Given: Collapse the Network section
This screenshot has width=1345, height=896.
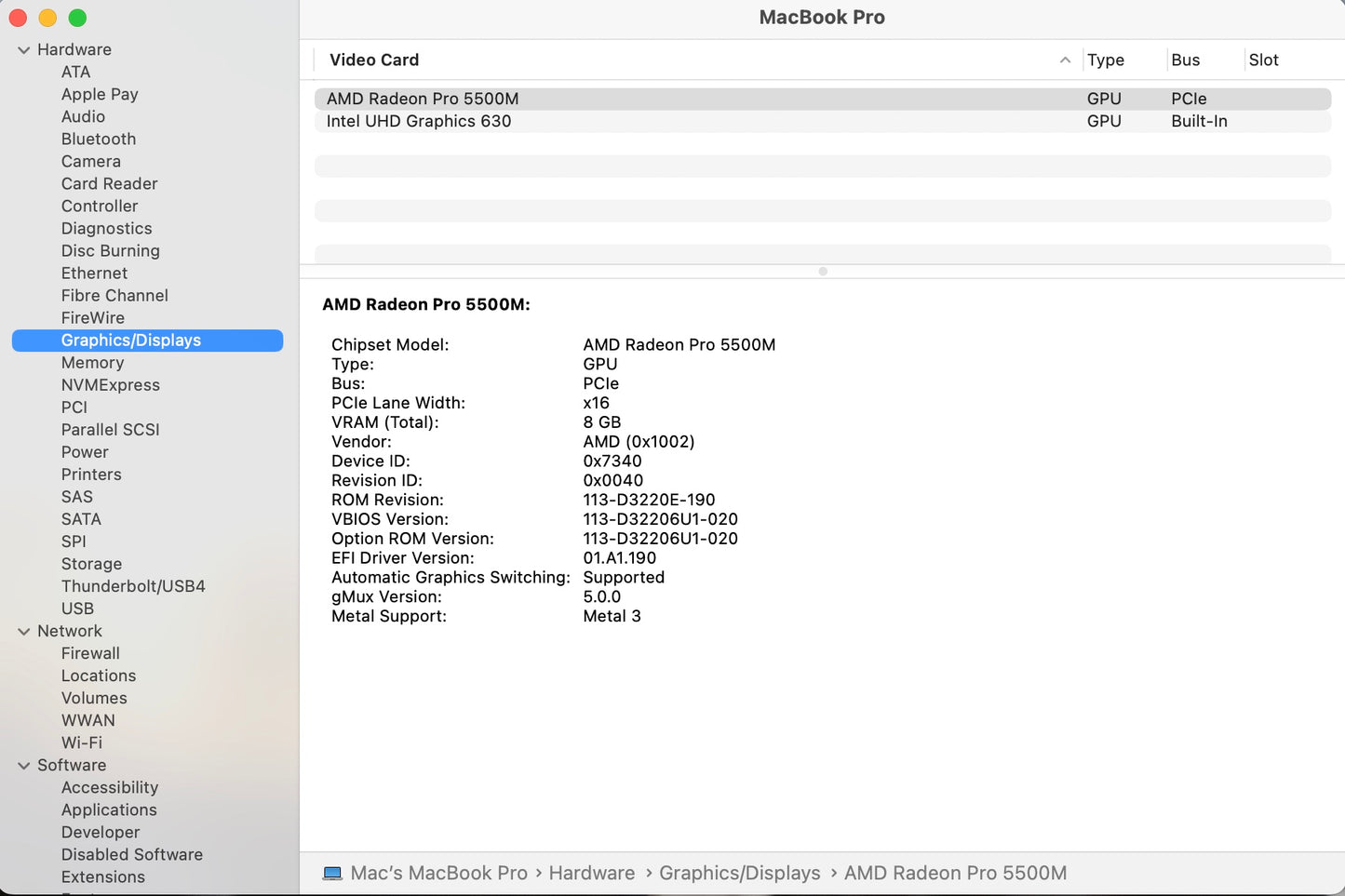Looking at the screenshot, I should pos(23,631).
